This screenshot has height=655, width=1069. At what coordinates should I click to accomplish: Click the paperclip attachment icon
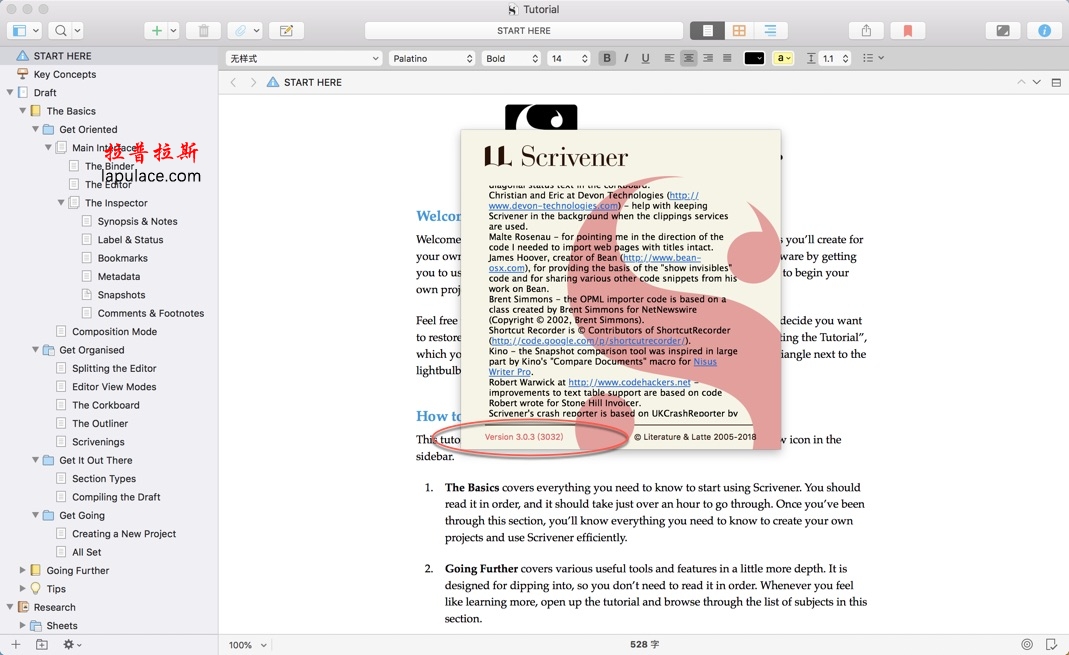[240, 31]
